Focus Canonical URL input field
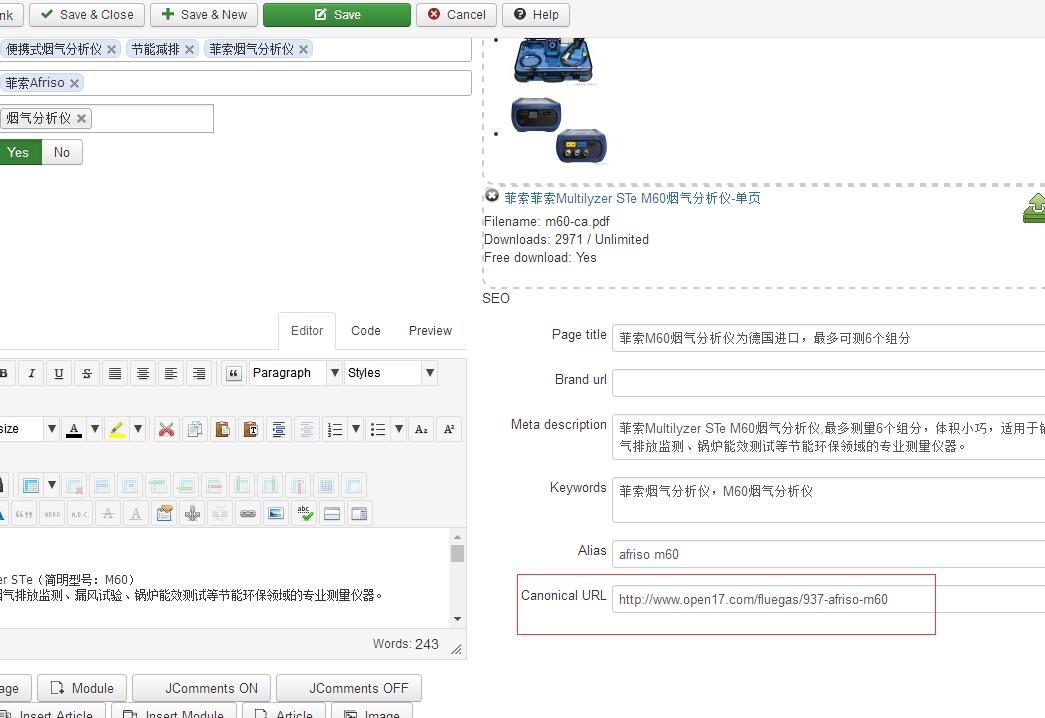 point(828,599)
